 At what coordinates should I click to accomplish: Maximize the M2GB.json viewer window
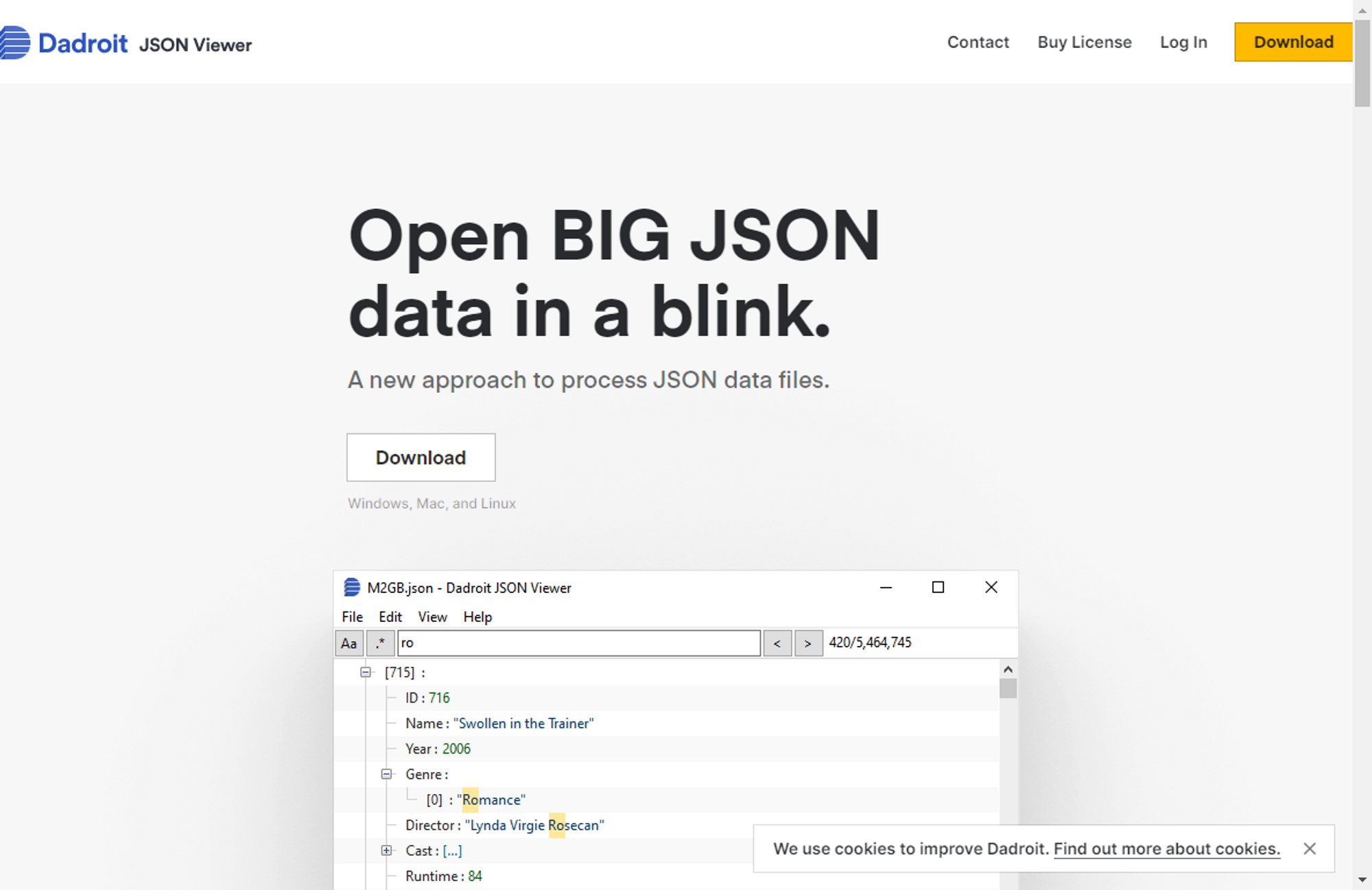938,588
